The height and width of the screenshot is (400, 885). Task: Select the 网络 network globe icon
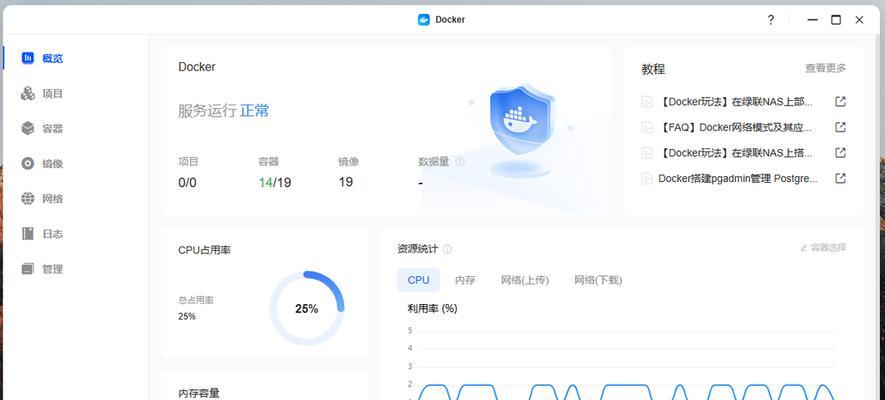tap(28, 199)
